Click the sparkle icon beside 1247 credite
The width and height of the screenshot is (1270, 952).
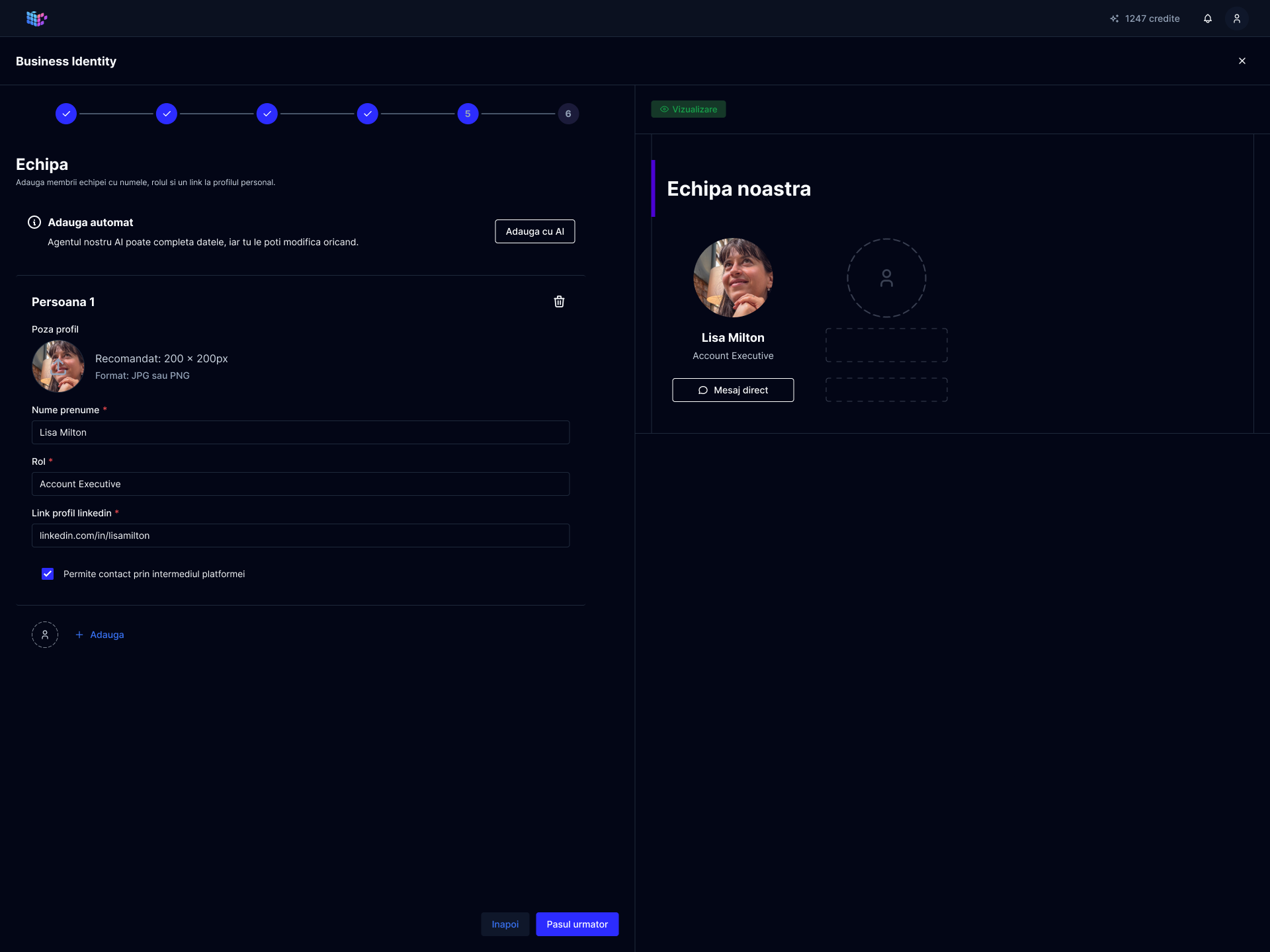(x=1115, y=19)
